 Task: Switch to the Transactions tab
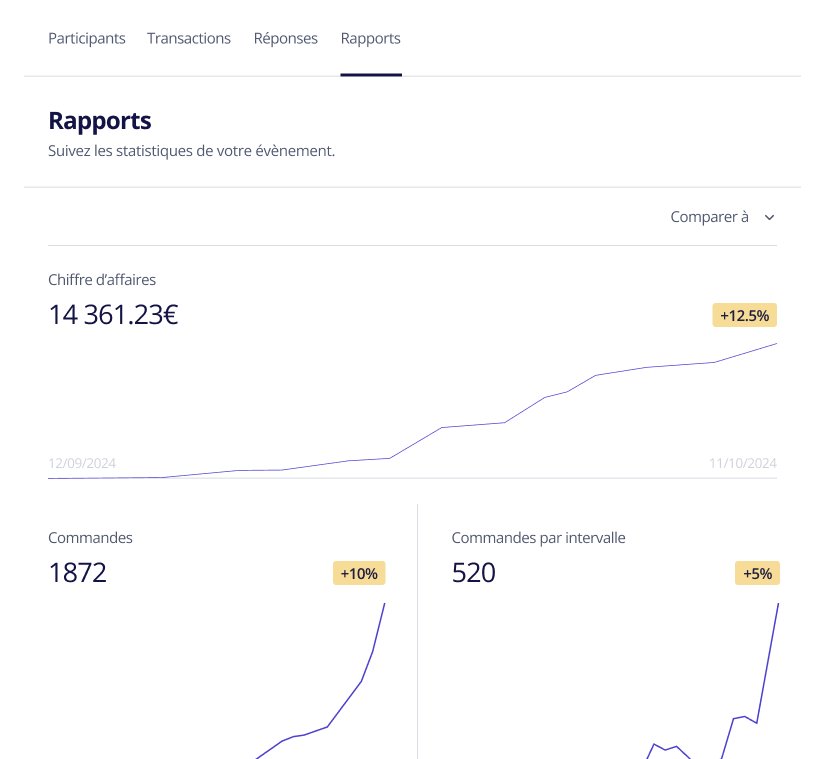pos(189,38)
